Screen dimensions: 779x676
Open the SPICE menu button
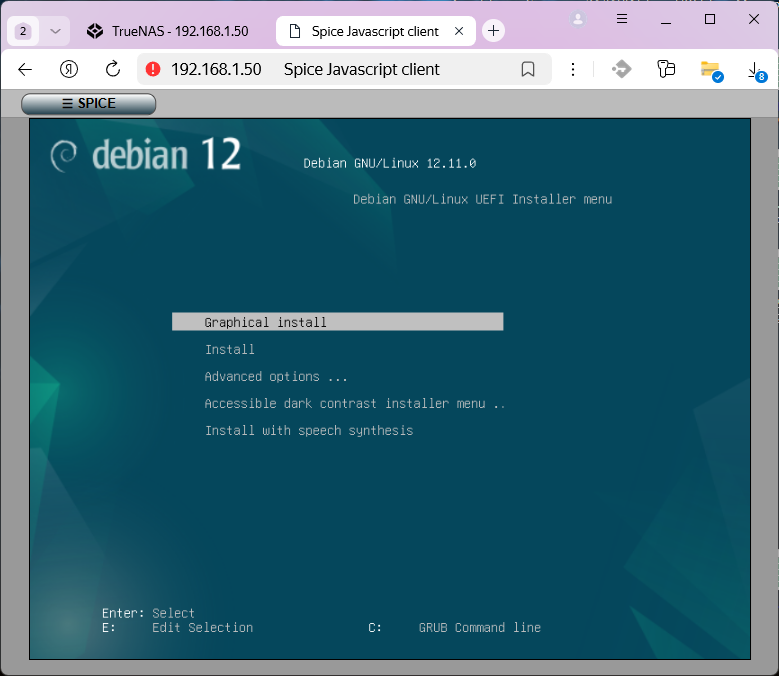88,103
